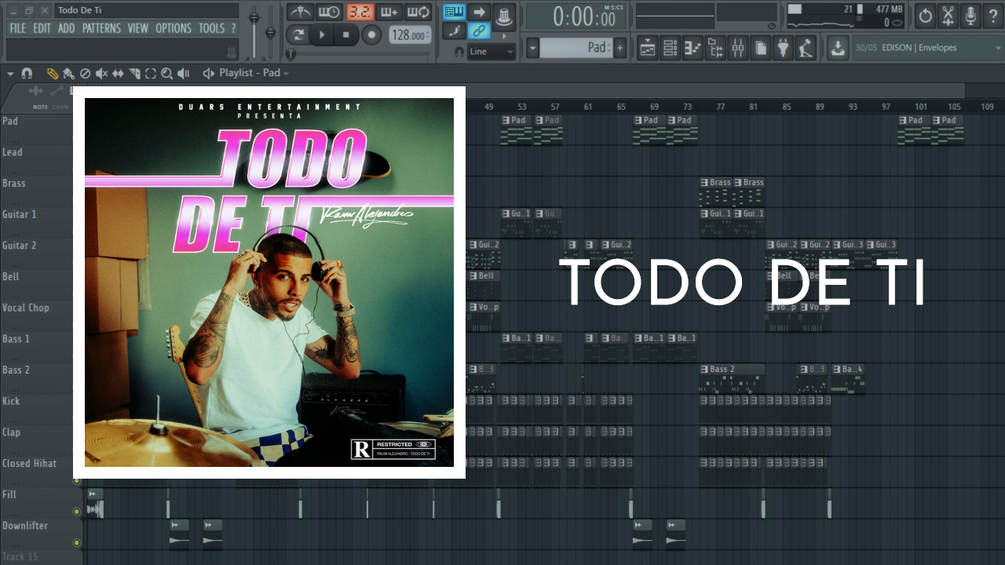Image resolution: width=1005 pixels, height=565 pixels.
Task: Toggle typing keyboard to piano icon
Action: [454, 12]
